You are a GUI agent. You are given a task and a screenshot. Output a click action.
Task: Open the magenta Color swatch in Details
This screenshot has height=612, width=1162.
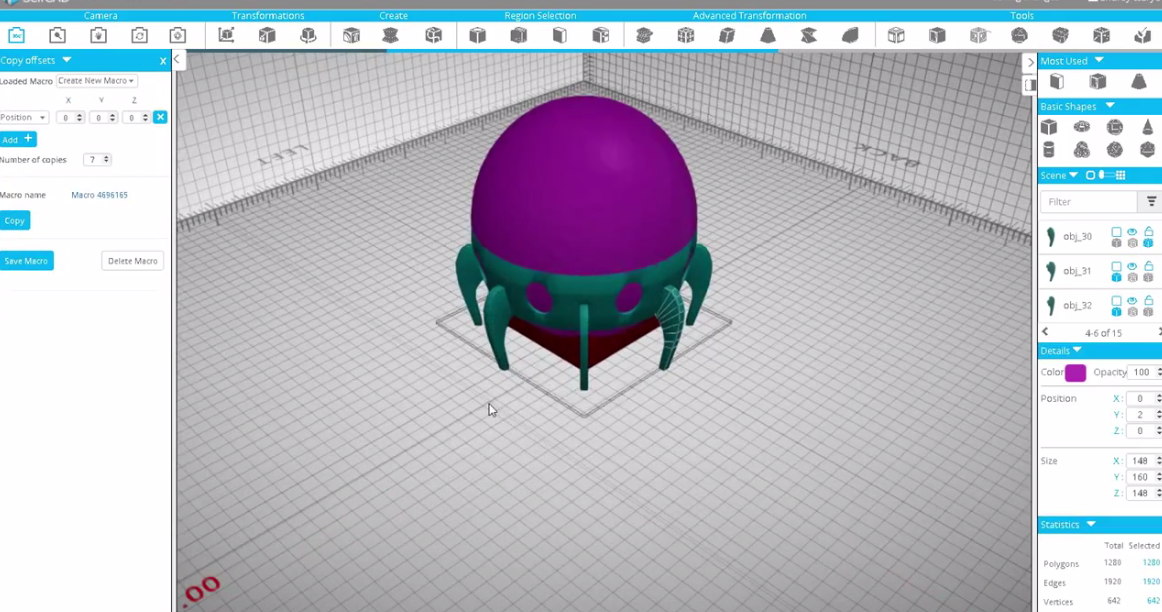(x=1075, y=373)
